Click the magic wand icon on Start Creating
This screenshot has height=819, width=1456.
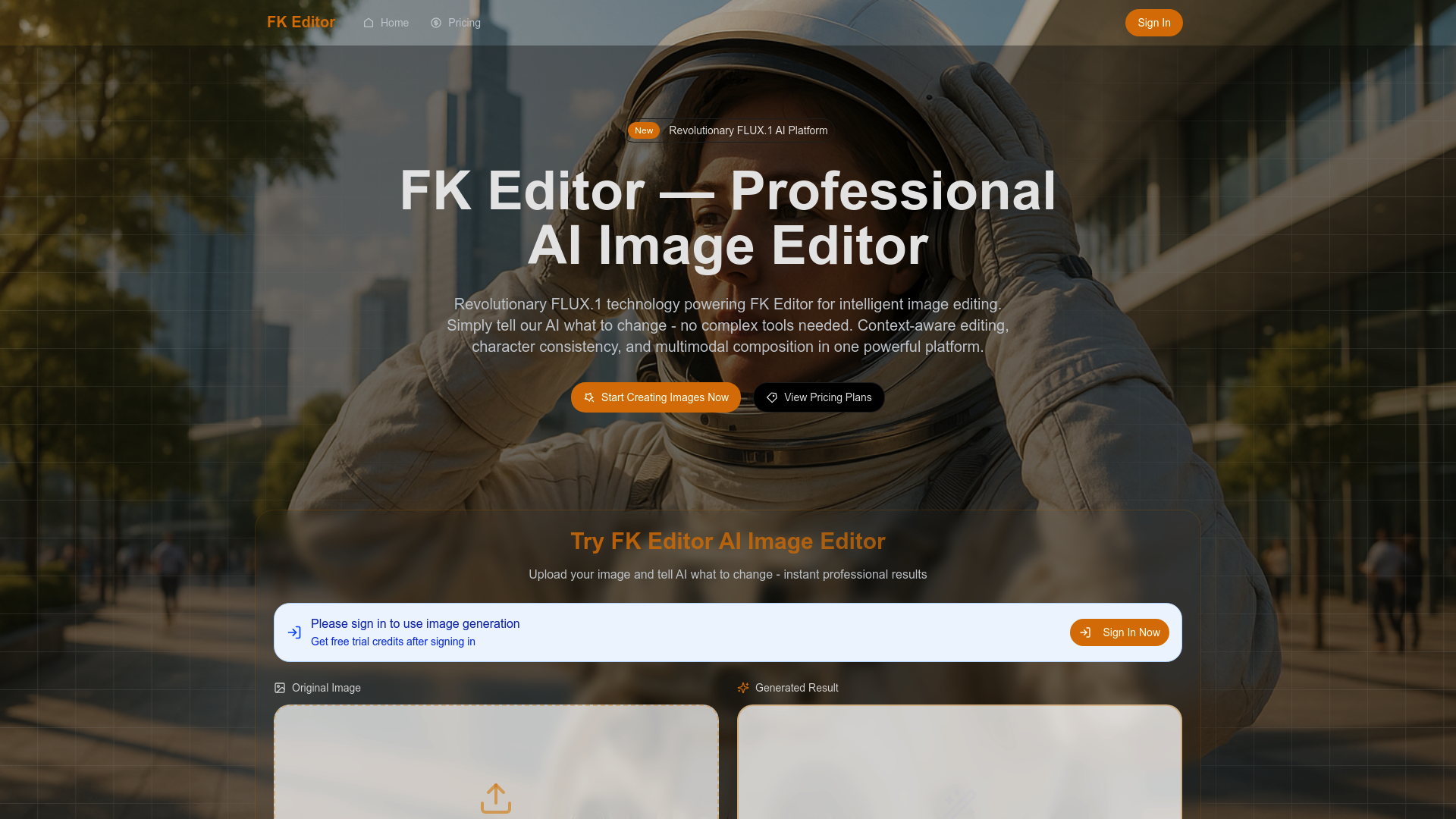589,397
